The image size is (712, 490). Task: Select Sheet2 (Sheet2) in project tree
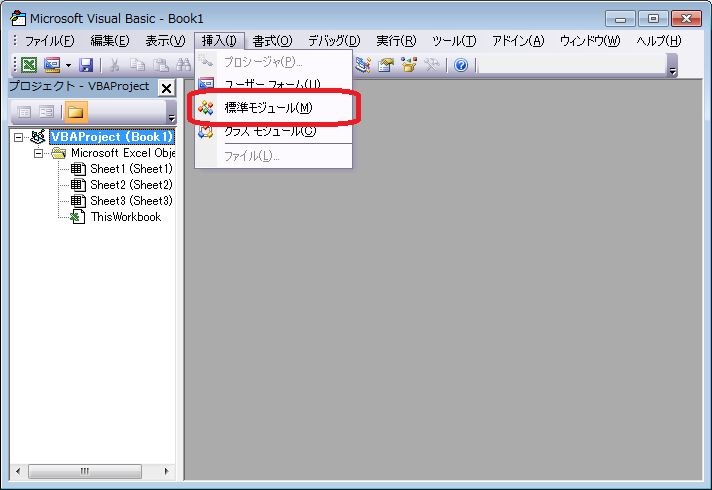click(x=131, y=185)
